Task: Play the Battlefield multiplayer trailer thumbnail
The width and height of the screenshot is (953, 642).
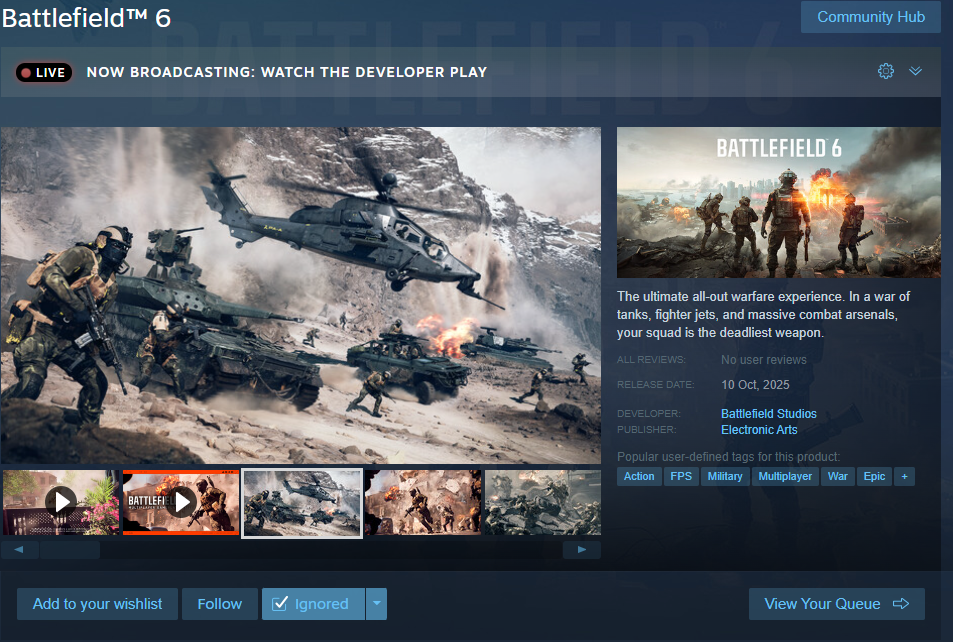Action: [x=181, y=502]
